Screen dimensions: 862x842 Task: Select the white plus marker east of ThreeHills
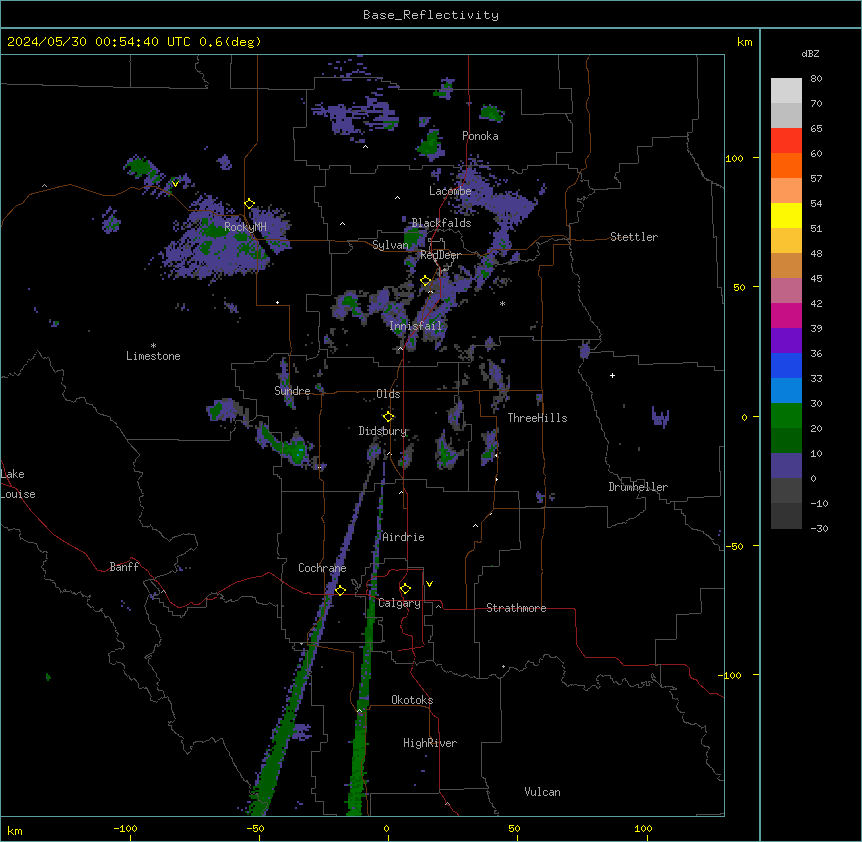coord(612,375)
